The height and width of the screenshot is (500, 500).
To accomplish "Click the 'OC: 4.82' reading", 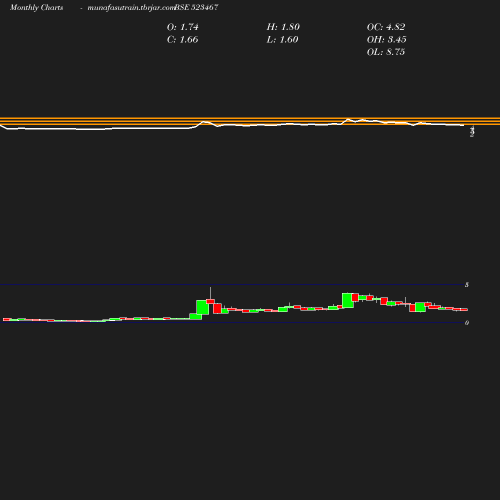I will click(x=386, y=27).
